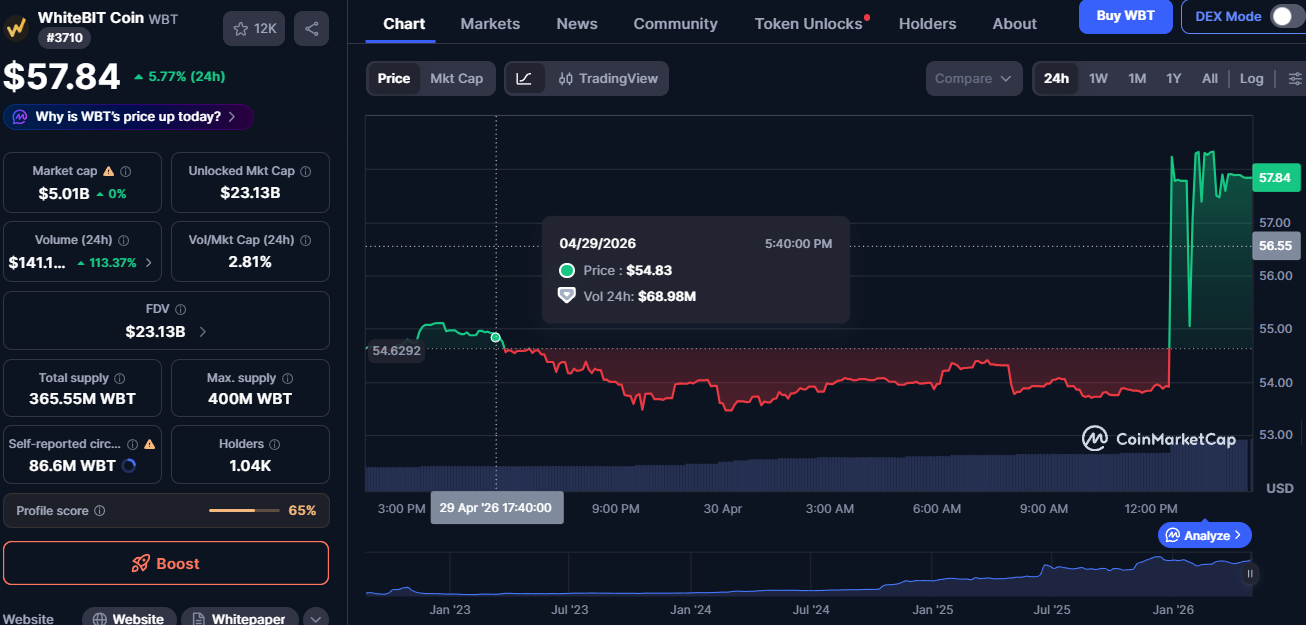Open the Token Unlocks tab
1306x625 pixels.
click(809, 24)
